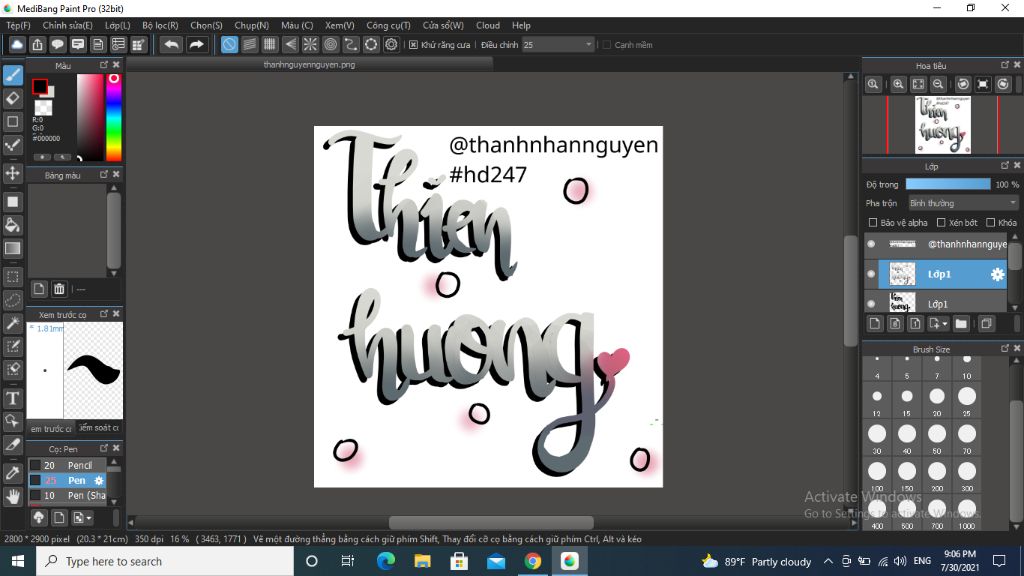
Task: Enable crisscross grid snap guide
Action: point(270,44)
